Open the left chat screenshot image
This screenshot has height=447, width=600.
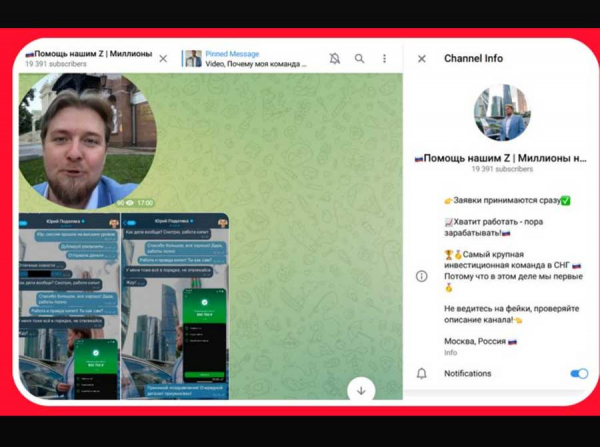click(69, 308)
